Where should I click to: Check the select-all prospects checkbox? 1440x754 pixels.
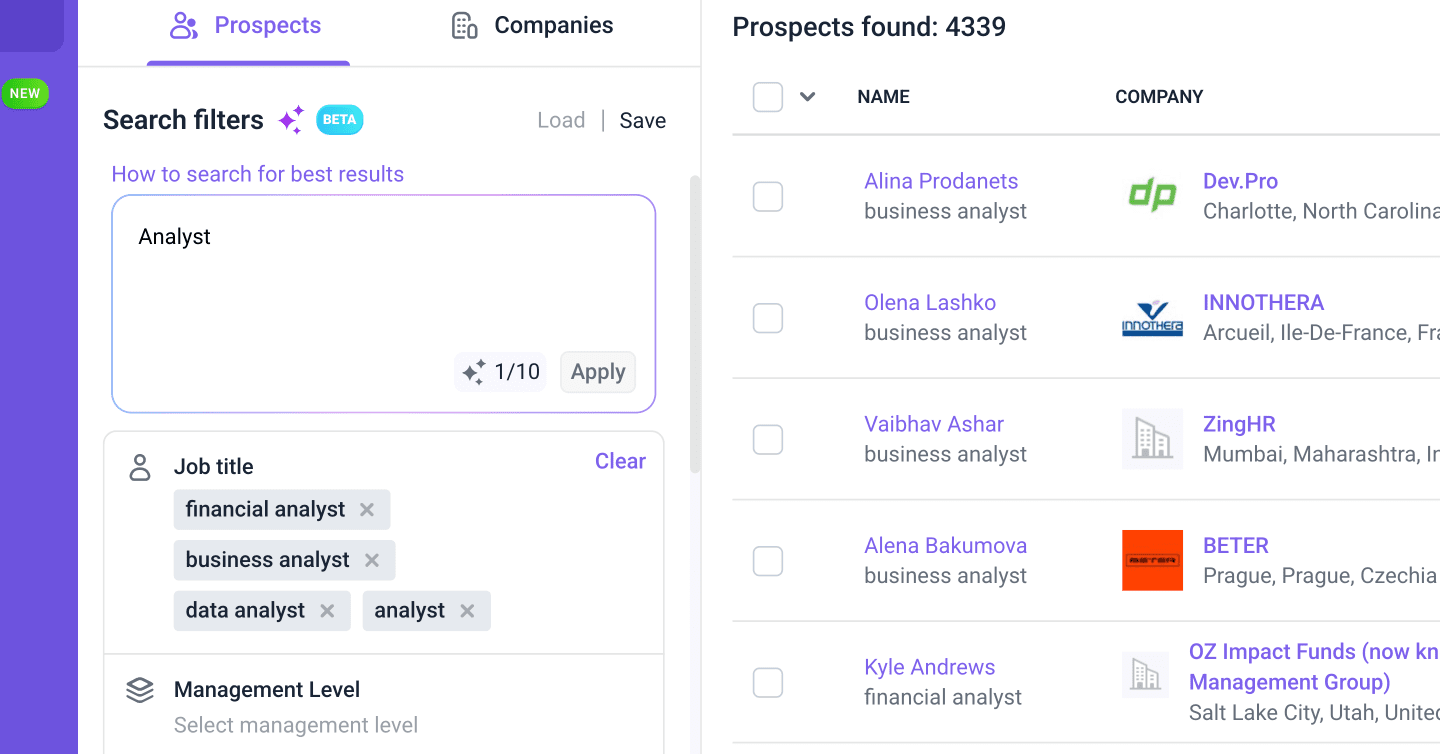[768, 97]
